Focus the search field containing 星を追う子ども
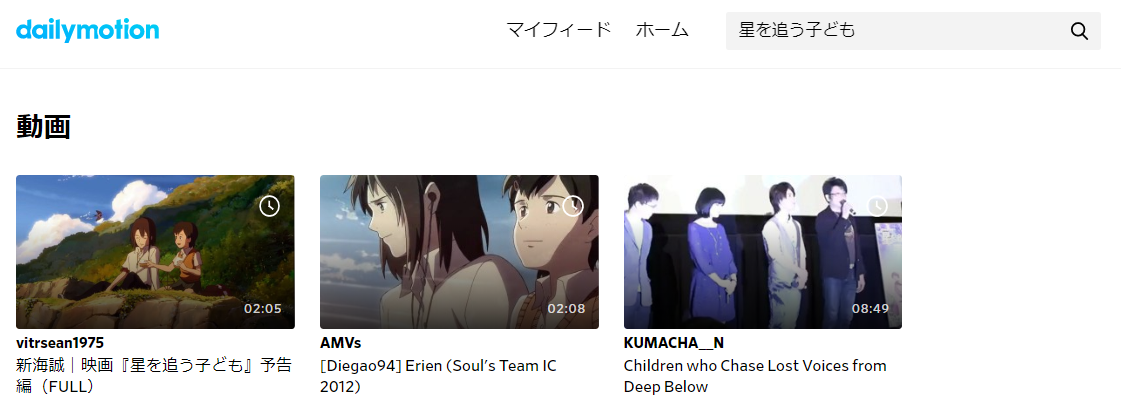 click(x=897, y=31)
